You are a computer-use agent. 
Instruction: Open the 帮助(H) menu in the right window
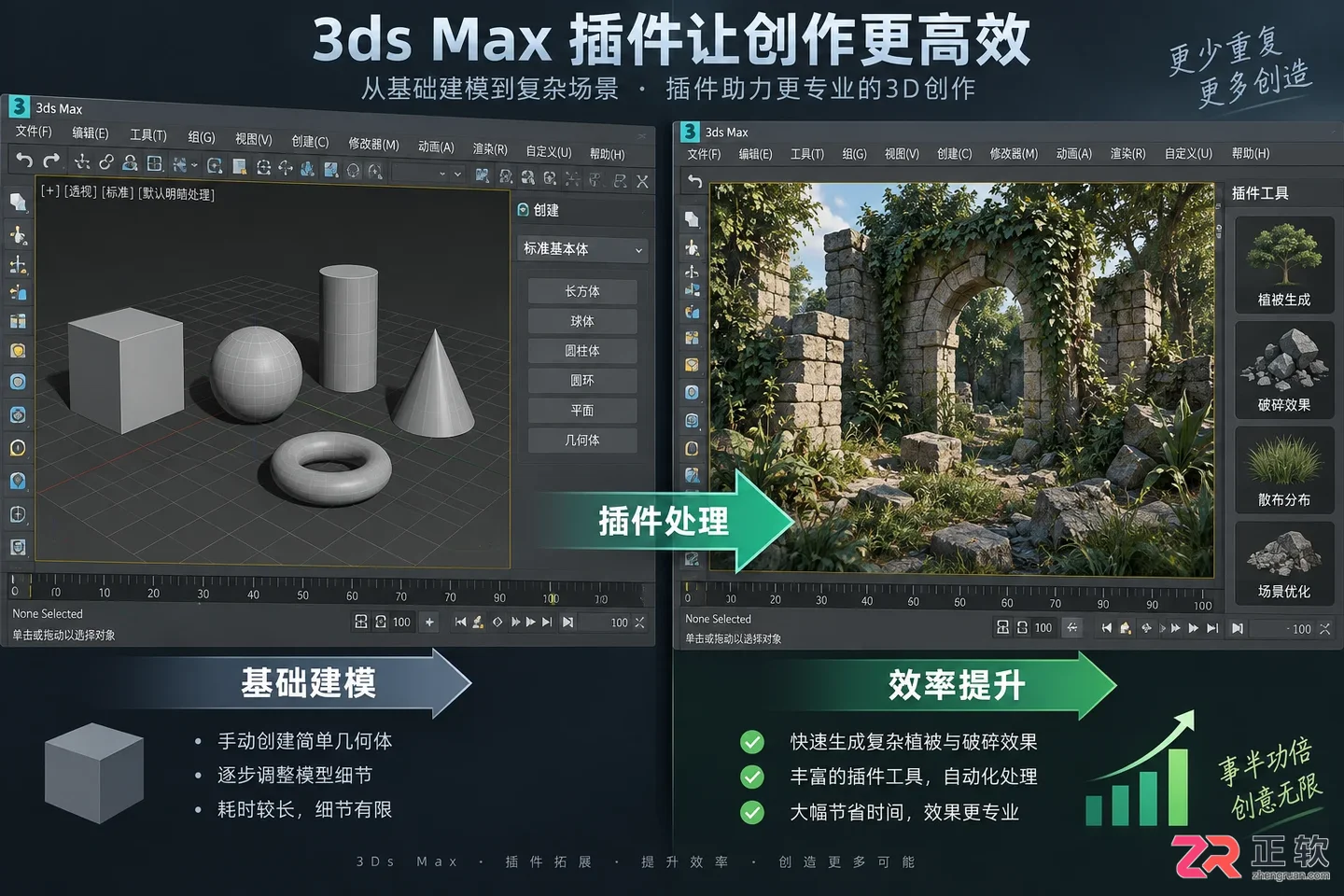(x=1251, y=153)
